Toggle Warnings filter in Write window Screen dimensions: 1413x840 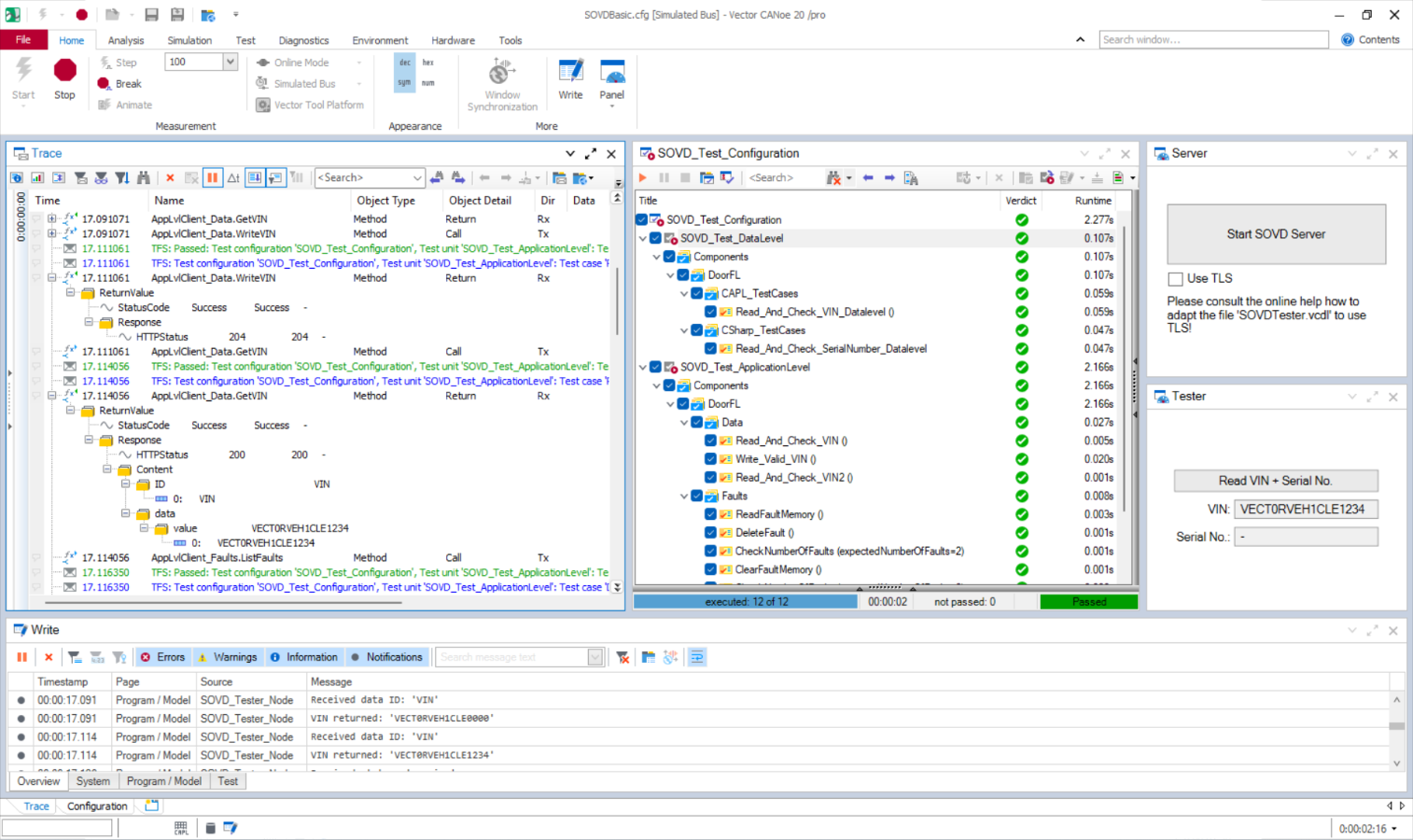click(x=228, y=657)
